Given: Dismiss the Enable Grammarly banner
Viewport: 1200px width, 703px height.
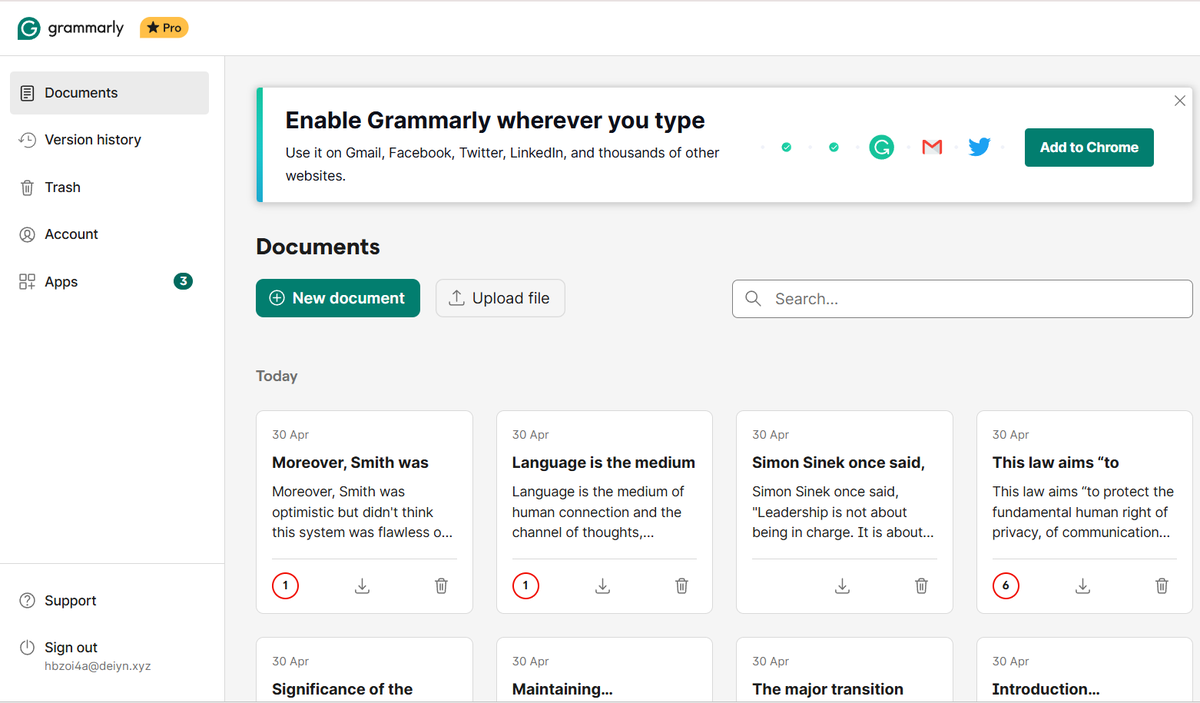Looking at the screenshot, I should (x=1180, y=101).
